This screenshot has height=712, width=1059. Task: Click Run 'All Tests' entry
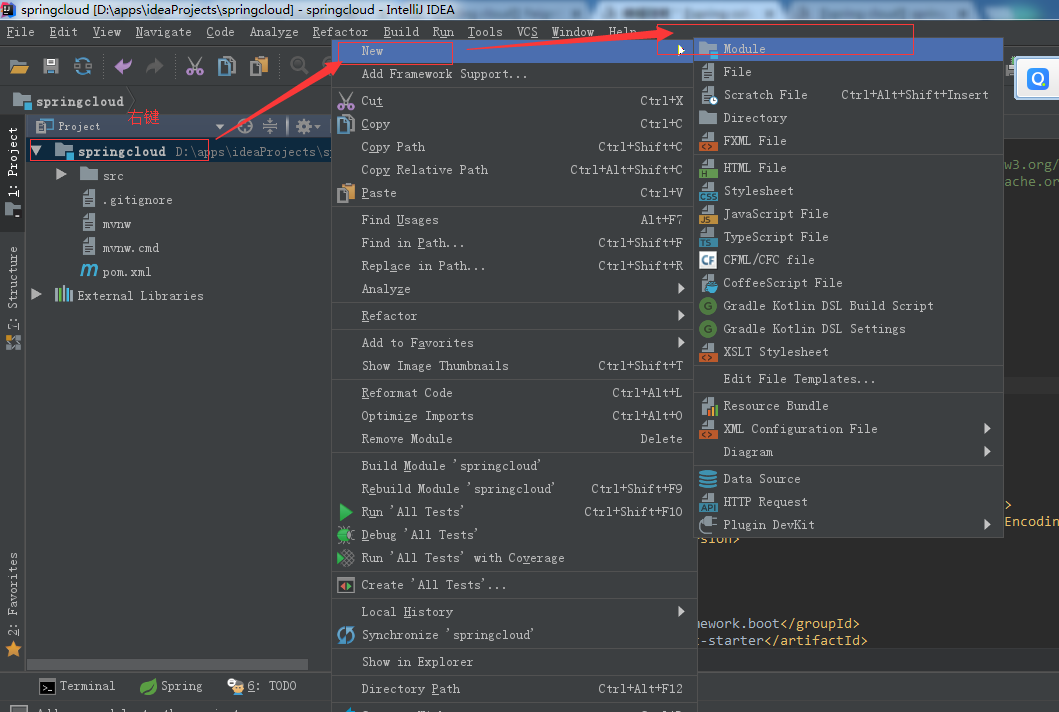click(x=513, y=511)
